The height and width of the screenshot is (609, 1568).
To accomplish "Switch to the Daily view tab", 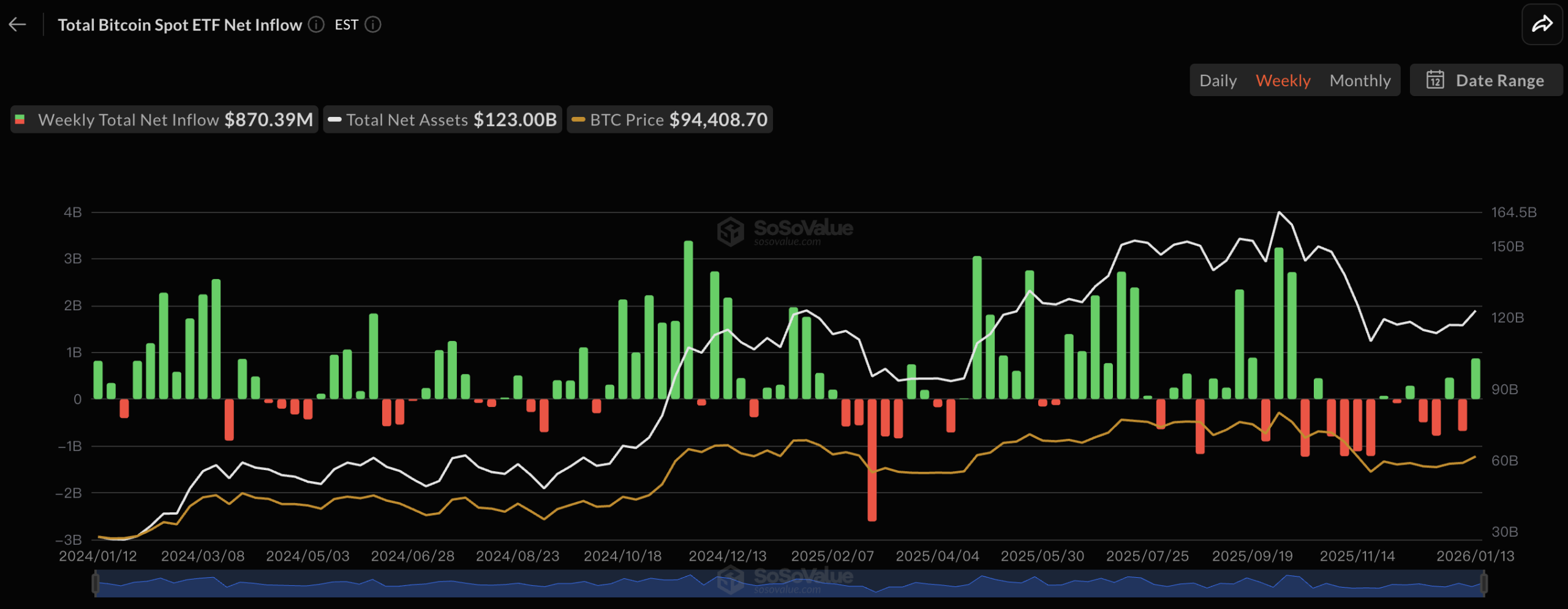I will [1218, 80].
